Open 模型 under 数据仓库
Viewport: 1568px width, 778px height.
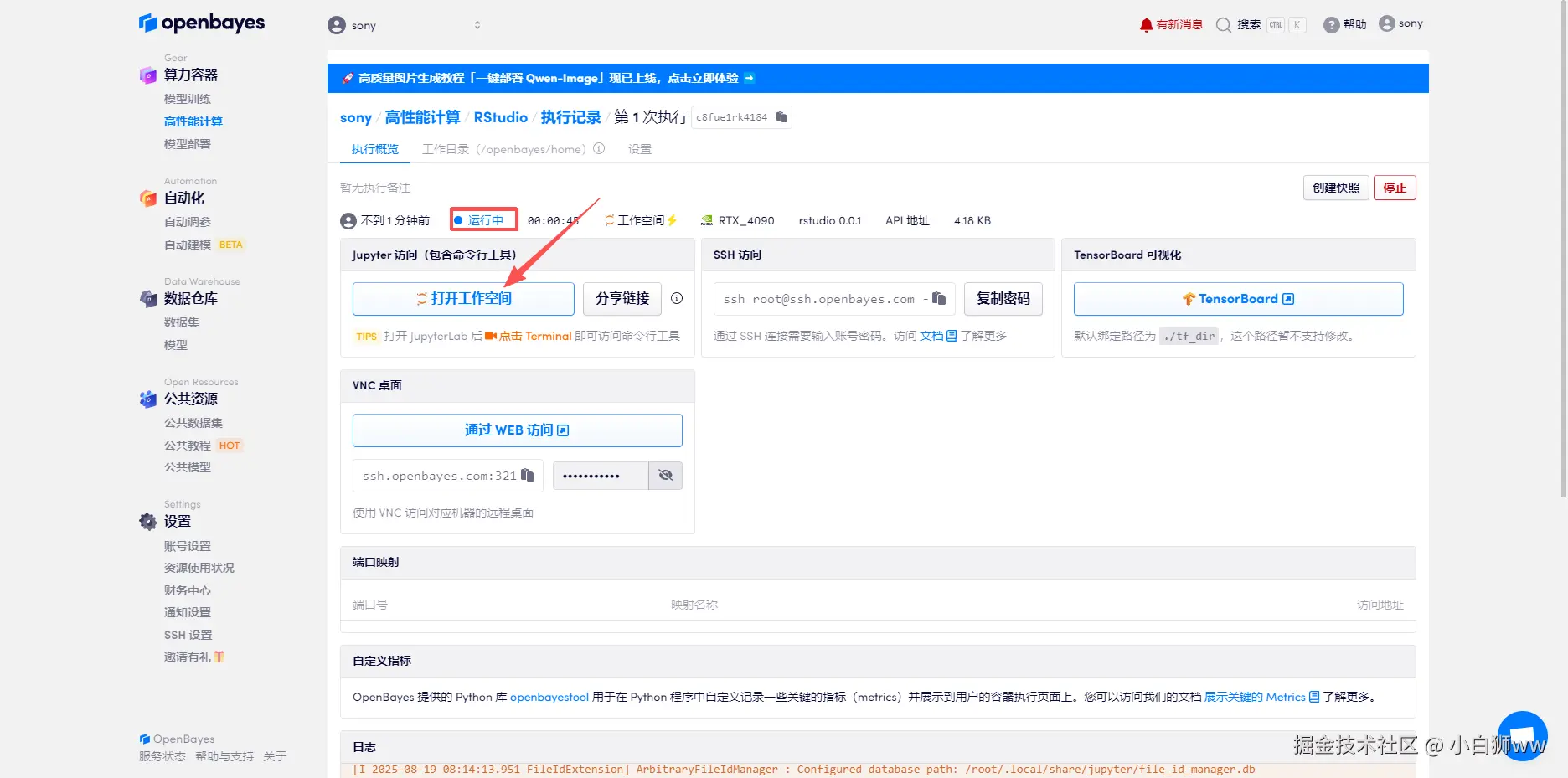[176, 345]
